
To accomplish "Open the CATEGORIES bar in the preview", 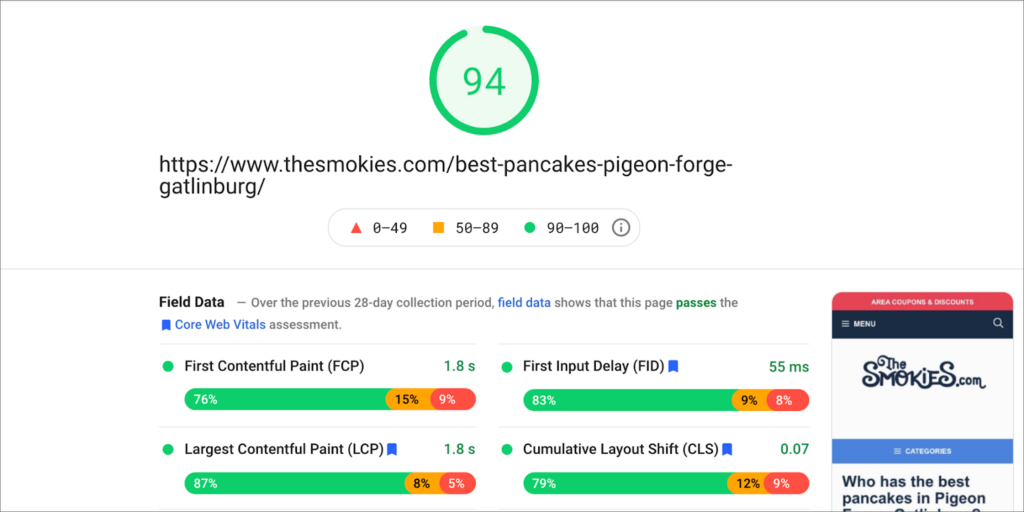I will [x=922, y=451].
